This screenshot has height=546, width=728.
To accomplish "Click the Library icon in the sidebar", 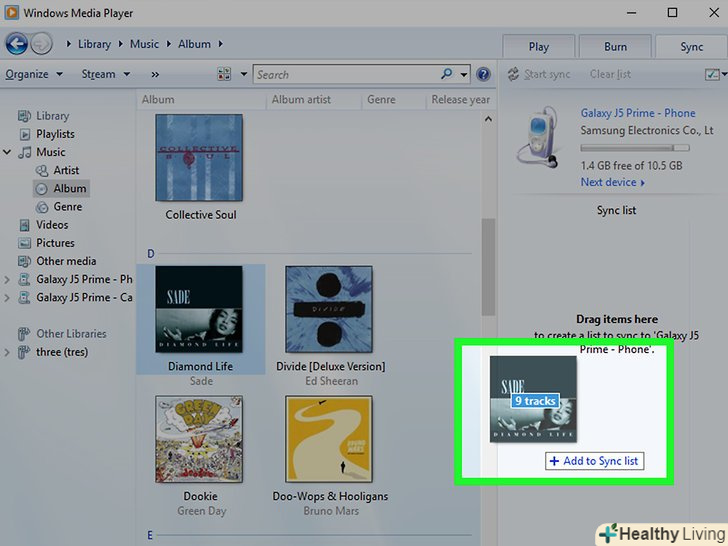I will [24, 116].
